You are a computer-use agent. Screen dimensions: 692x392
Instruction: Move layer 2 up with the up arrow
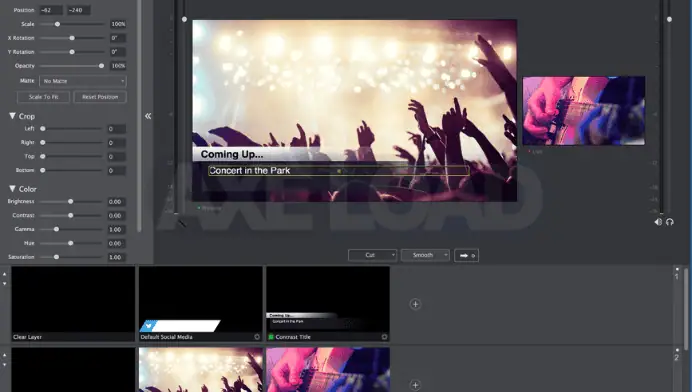pyautogui.click(x=4, y=355)
